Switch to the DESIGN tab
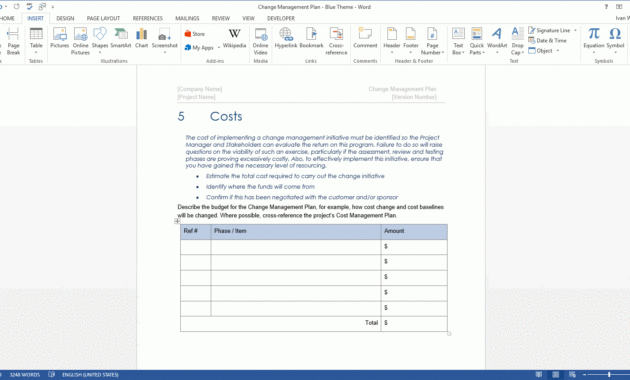The height and width of the screenshot is (380, 630). click(x=65, y=18)
